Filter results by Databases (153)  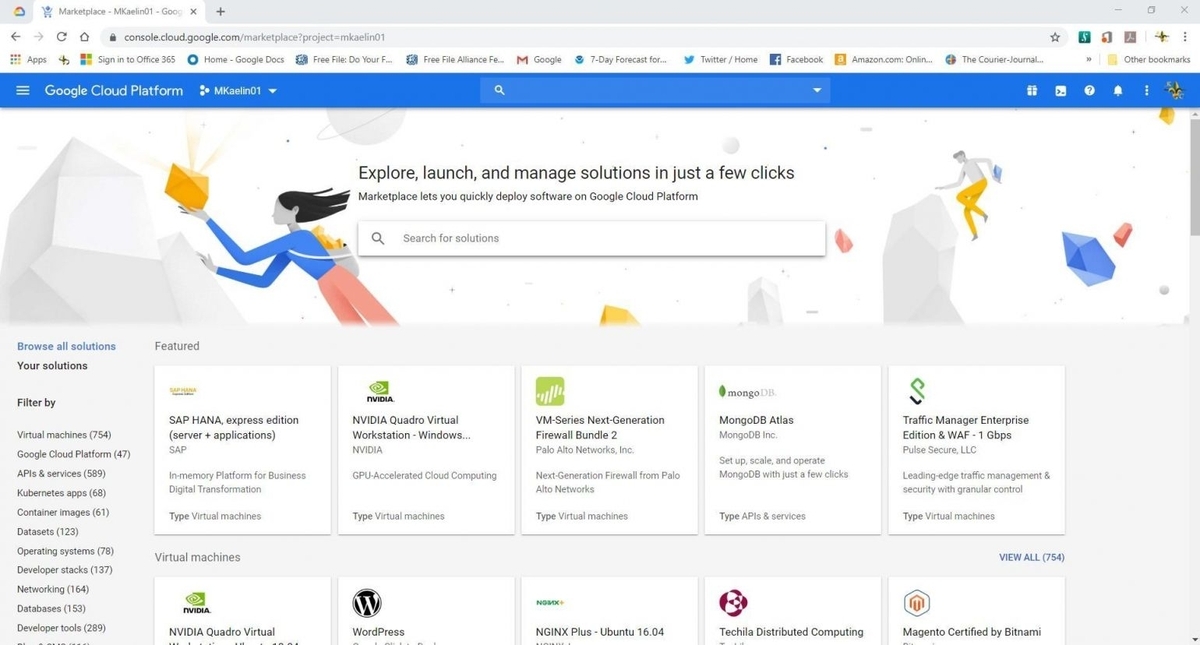51,608
